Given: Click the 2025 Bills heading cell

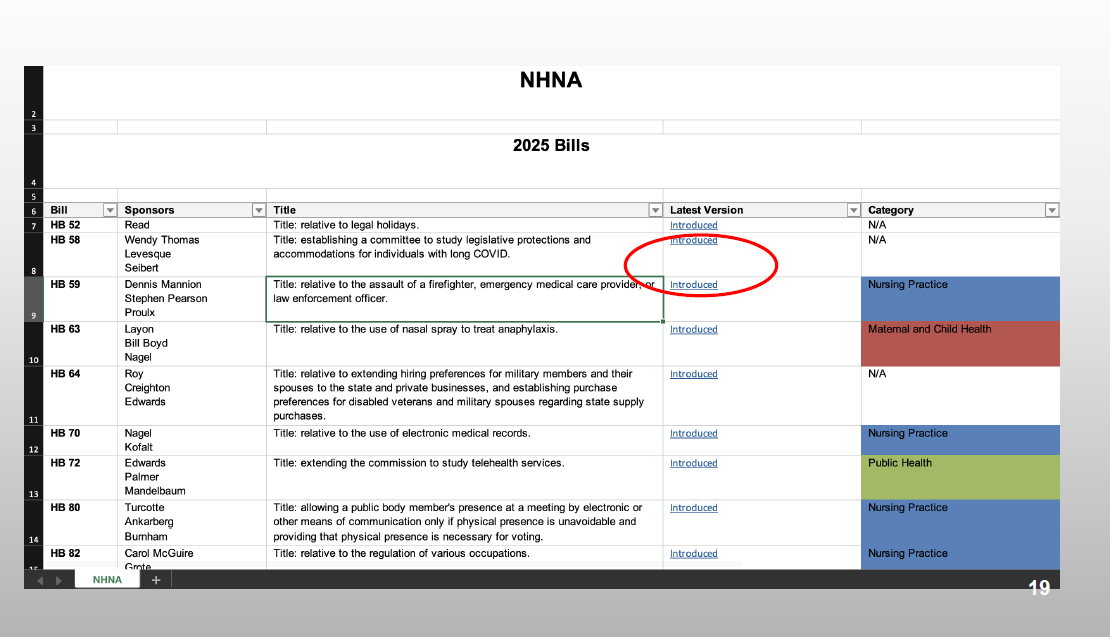Looking at the screenshot, I should [x=551, y=146].
